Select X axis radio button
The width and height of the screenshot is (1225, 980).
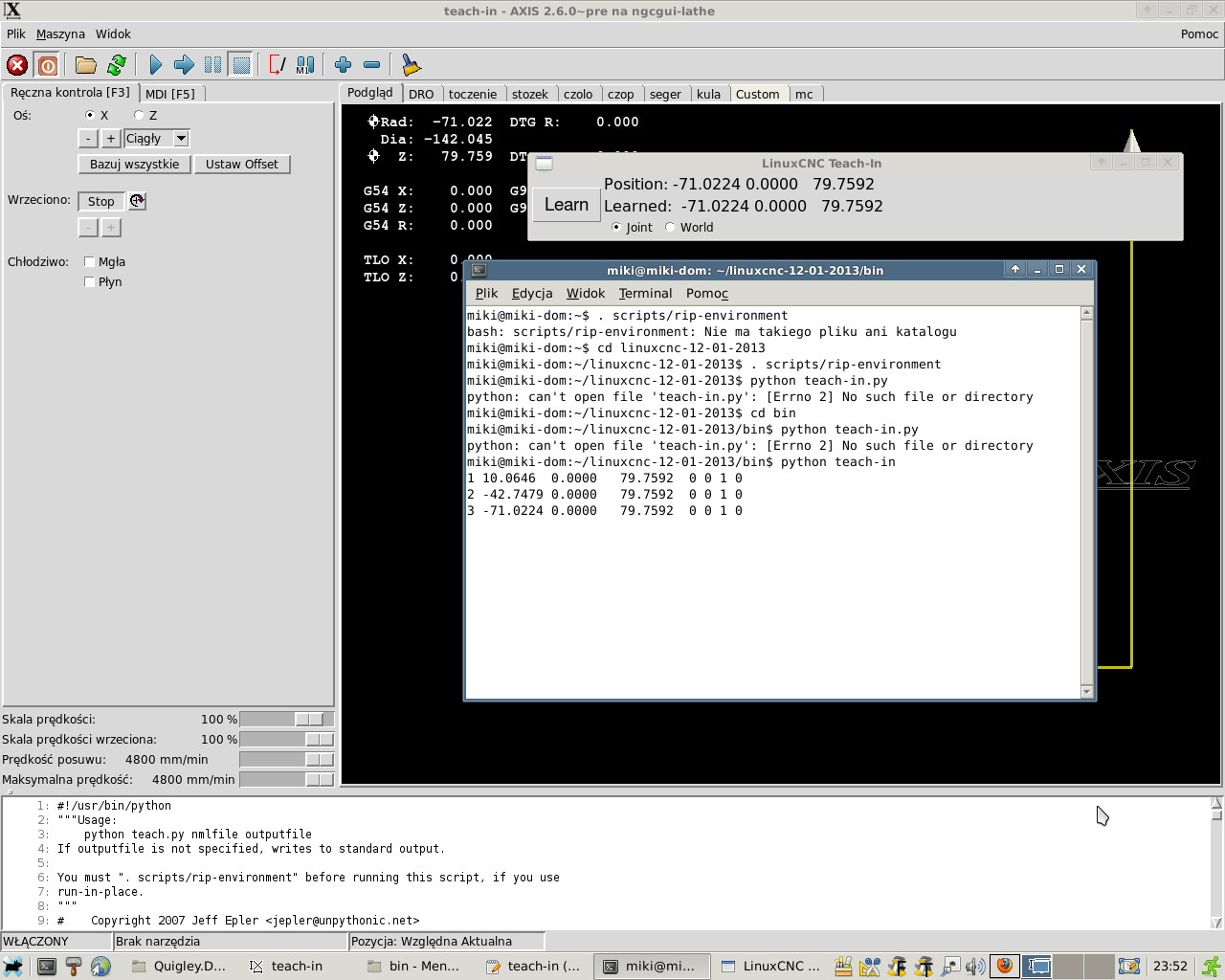pyautogui.click(x=90, y=115)
